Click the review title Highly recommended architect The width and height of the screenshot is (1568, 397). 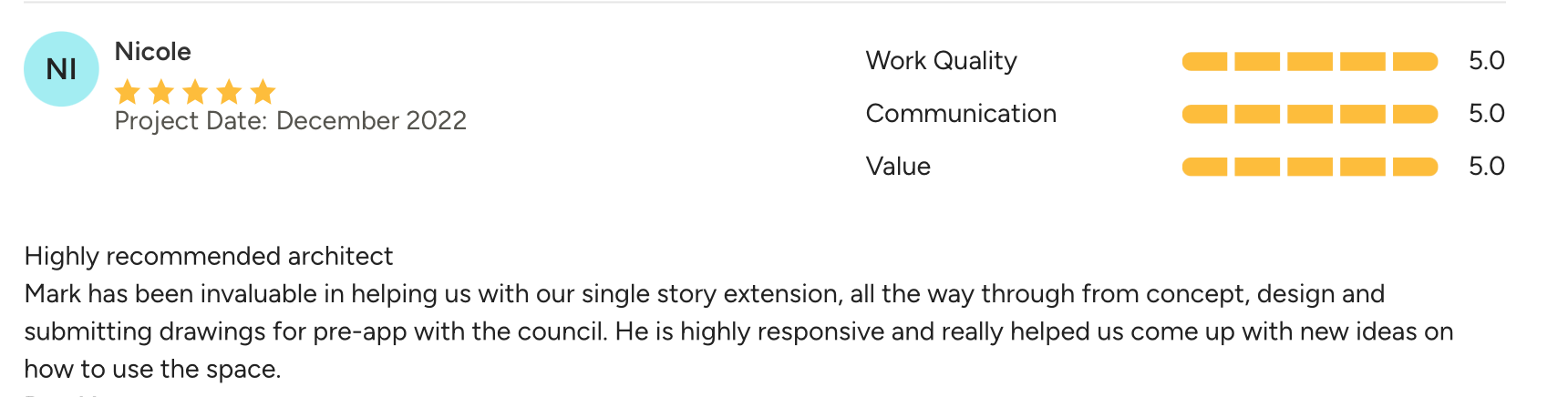(209, 257)
